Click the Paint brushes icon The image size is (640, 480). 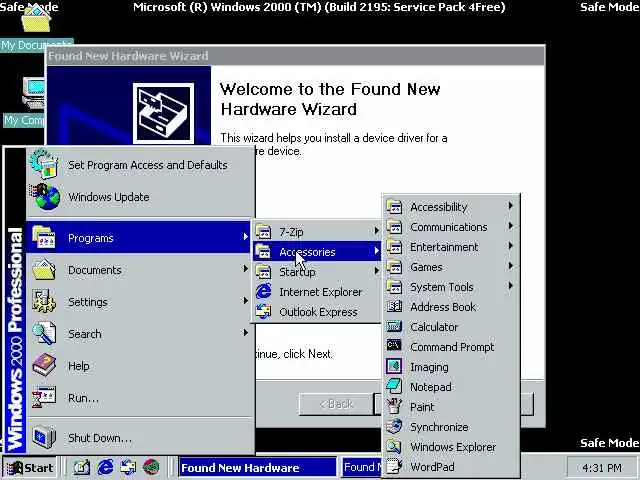[394, 406]
